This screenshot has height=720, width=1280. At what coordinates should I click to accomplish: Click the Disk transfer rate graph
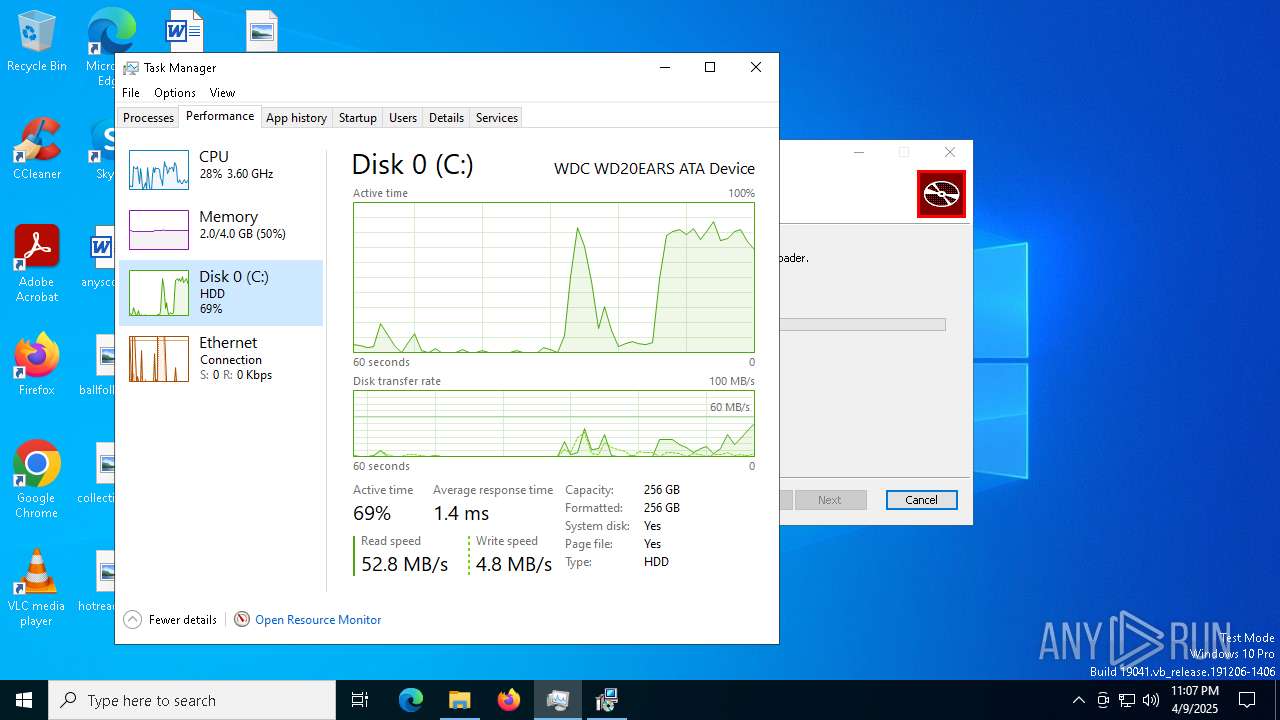554,423
